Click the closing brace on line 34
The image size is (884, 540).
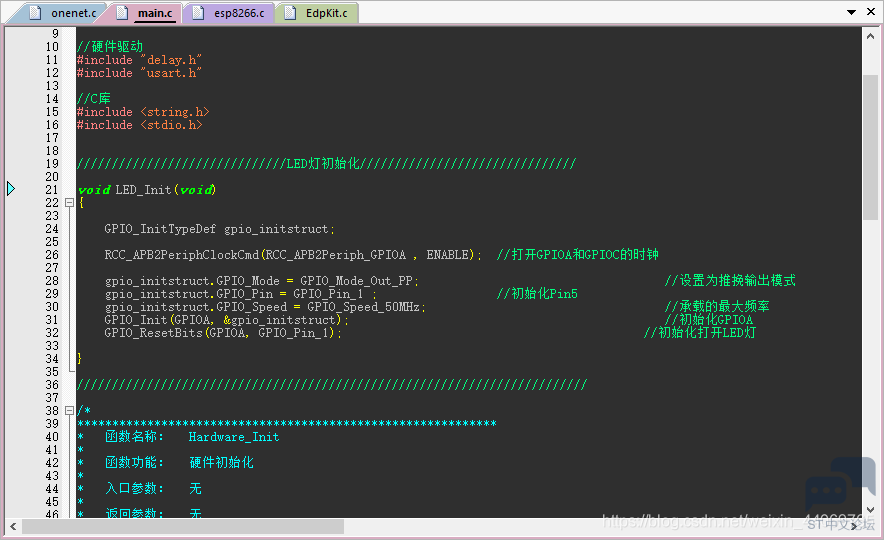79,358
